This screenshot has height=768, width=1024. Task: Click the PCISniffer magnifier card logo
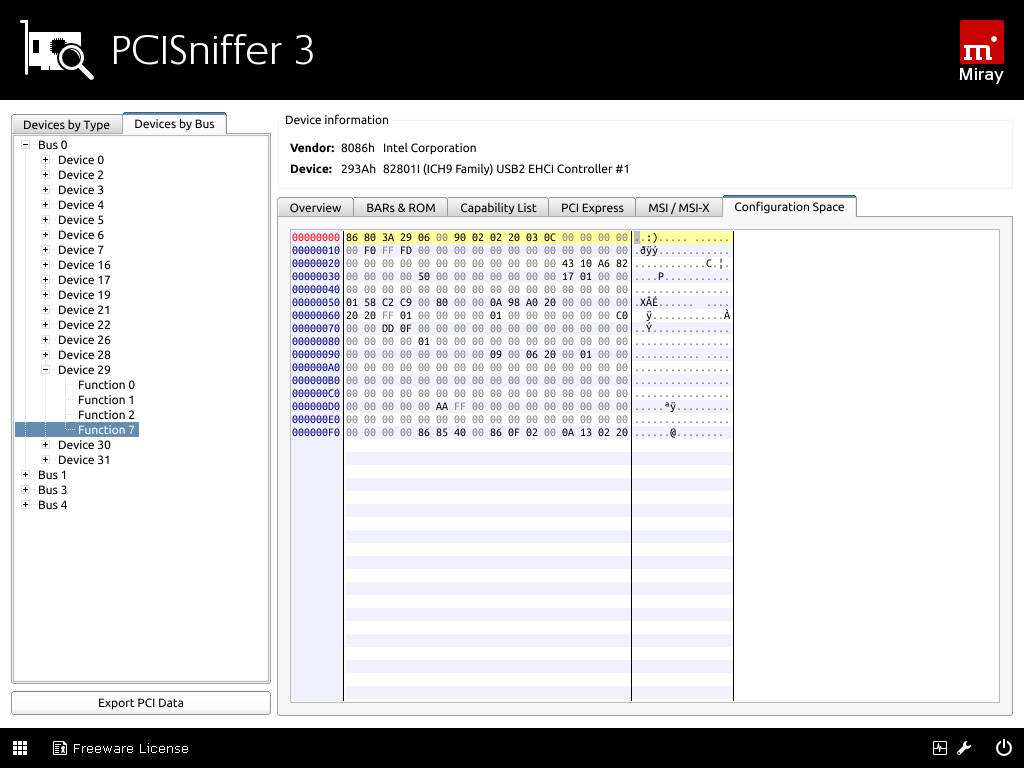(58, 50)
